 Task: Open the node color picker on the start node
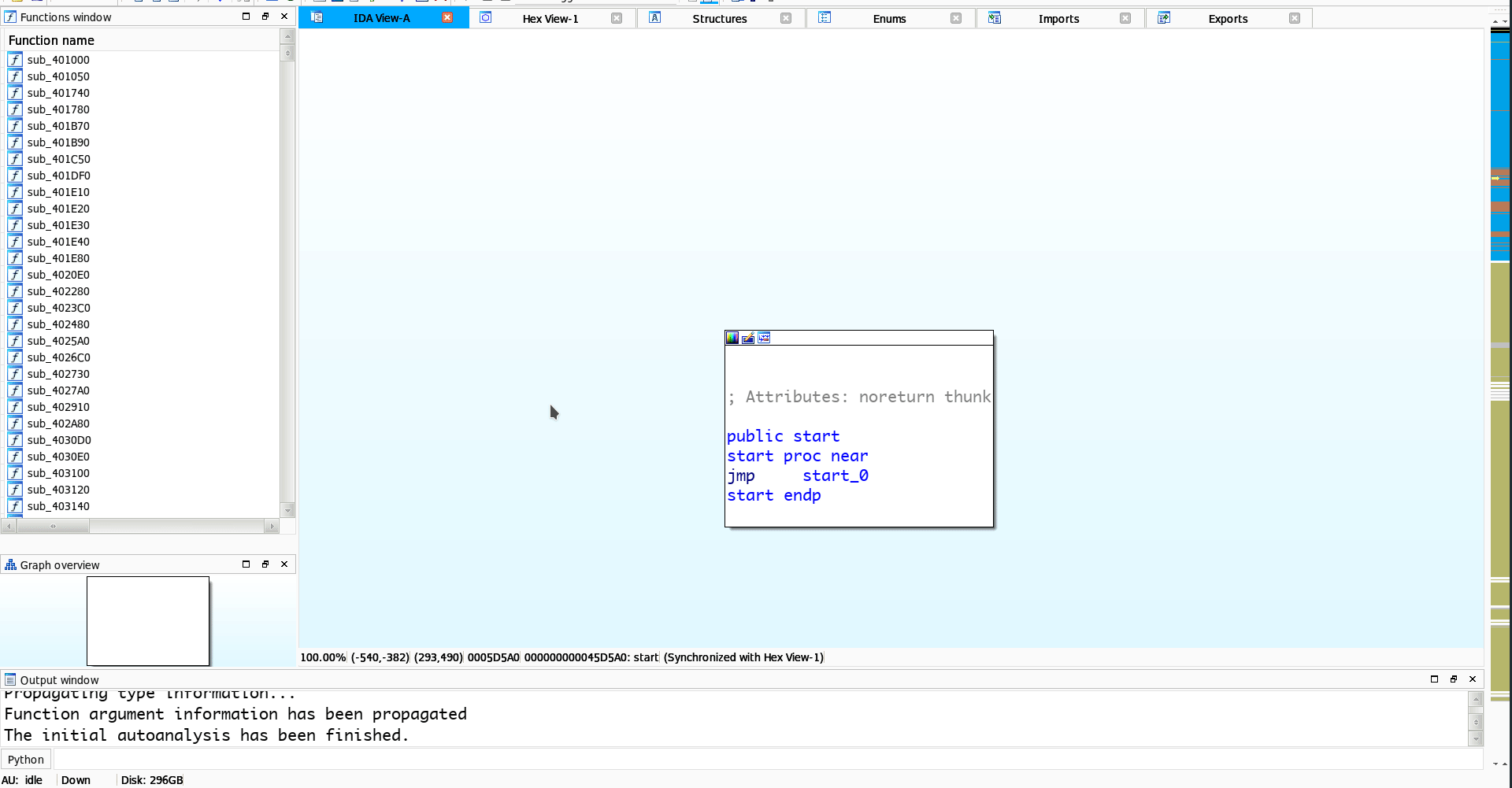(x=732, y=338)
